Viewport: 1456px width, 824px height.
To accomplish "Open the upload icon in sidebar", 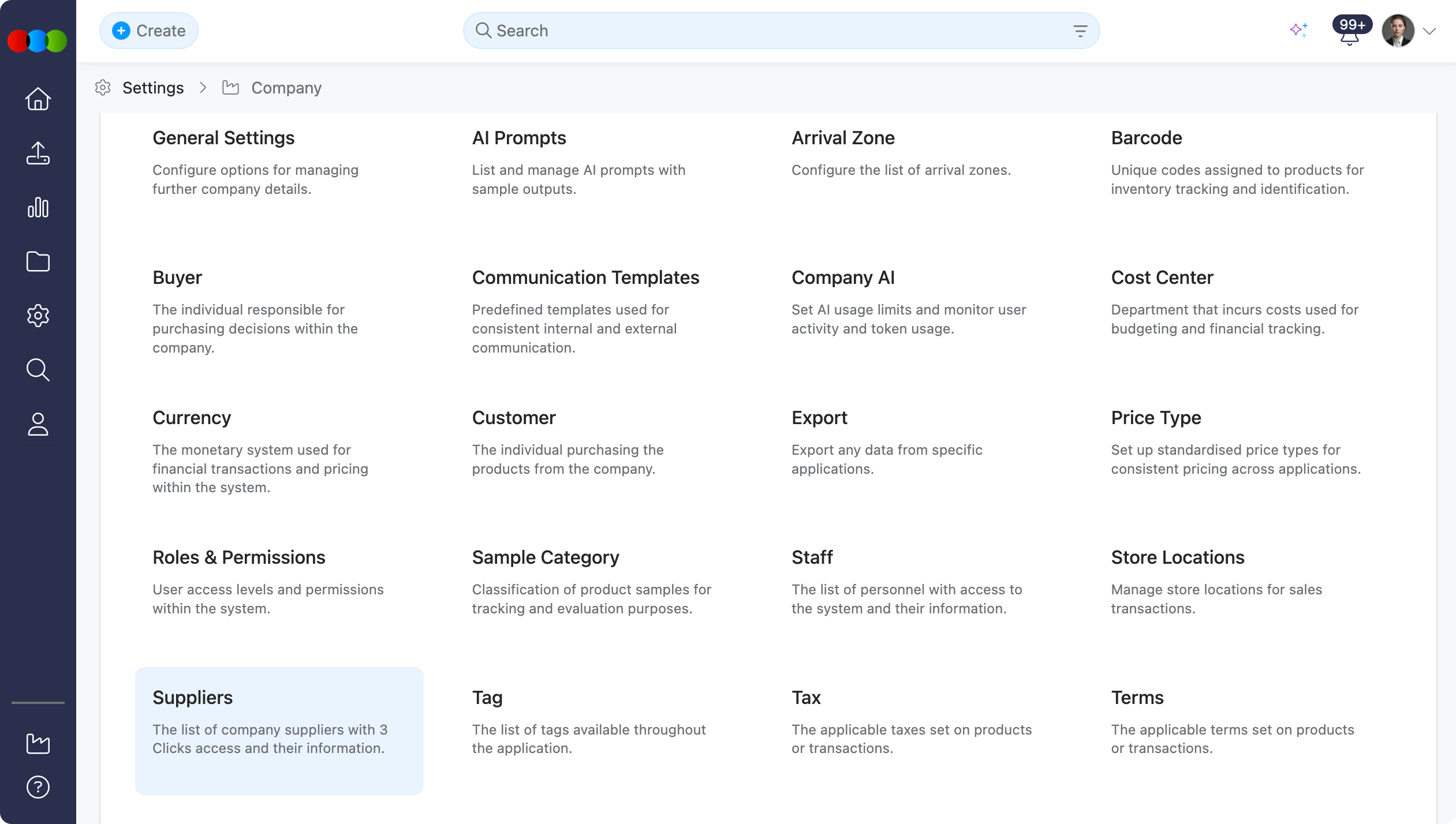I will tap(38, 153).
